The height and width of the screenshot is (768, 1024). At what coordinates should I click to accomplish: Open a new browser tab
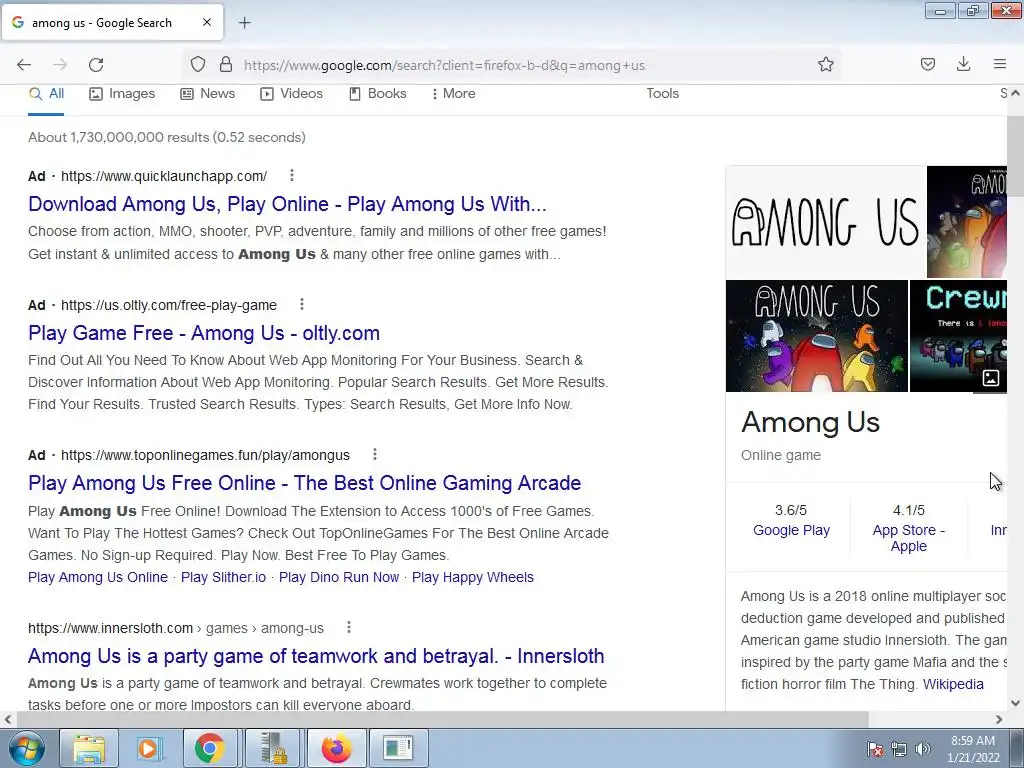(x=245, y=23)
